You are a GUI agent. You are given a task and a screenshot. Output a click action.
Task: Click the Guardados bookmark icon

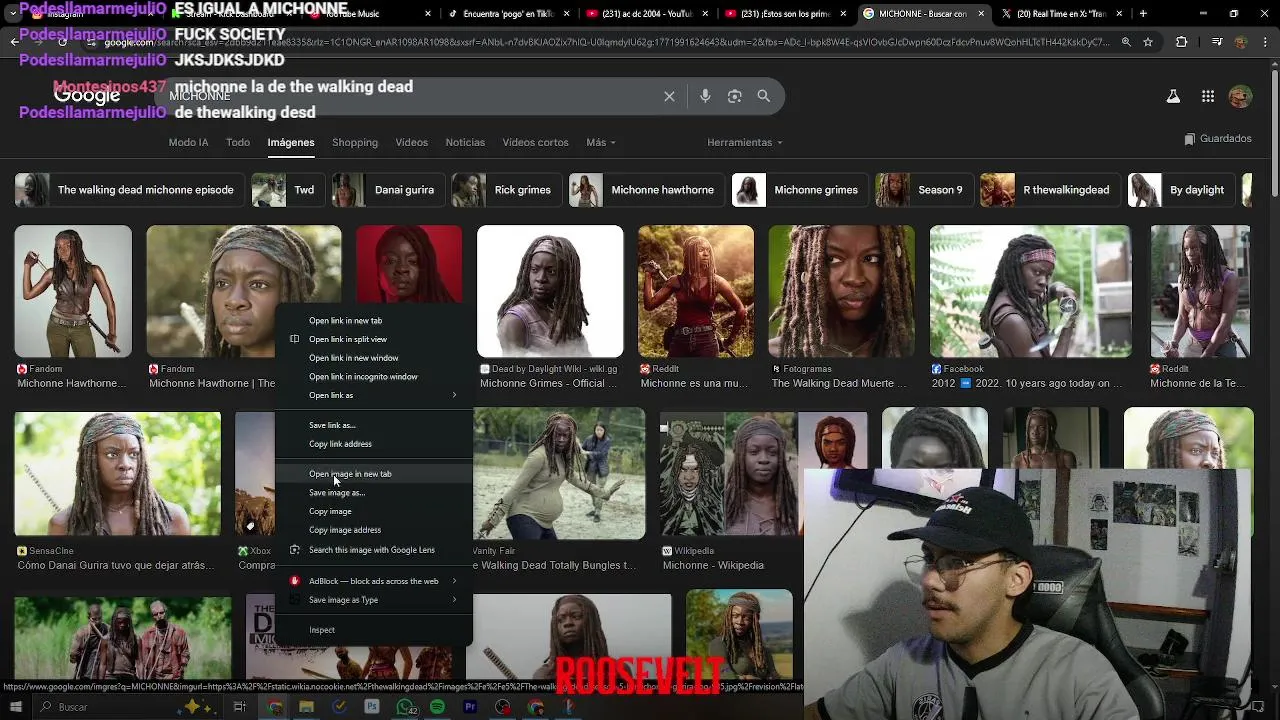1189,139
